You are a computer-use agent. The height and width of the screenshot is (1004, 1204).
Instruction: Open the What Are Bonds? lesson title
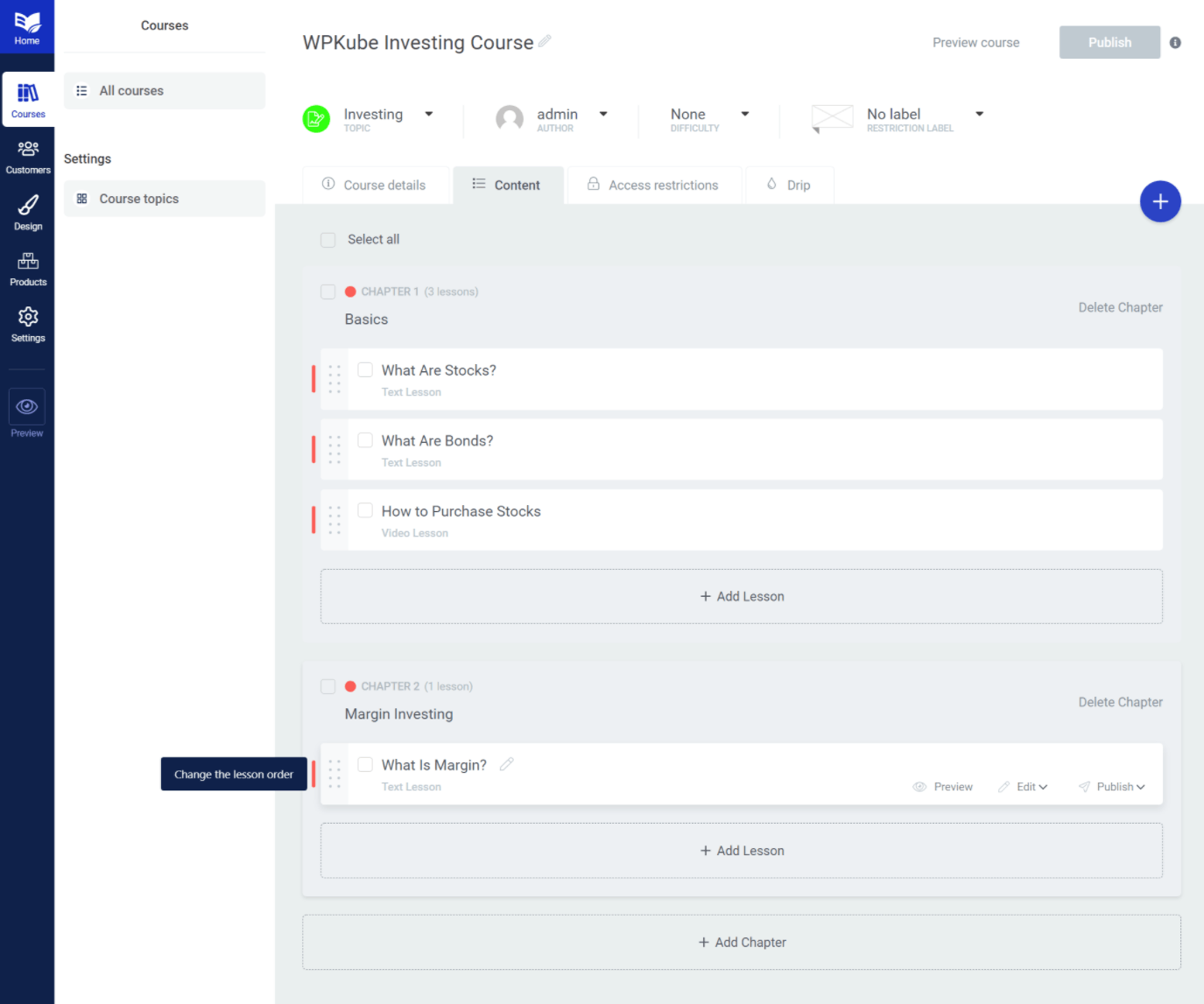coord(437,440)
